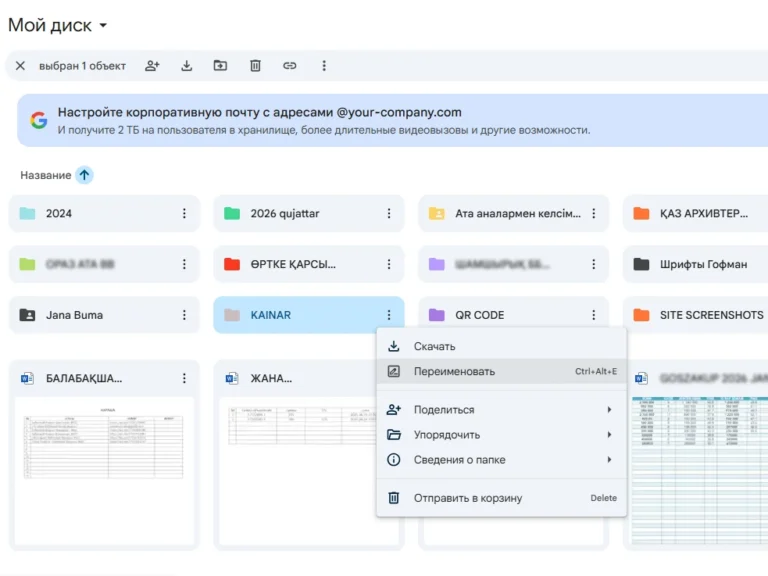Open the Мой диск dropdown
The width and height of the screenshot is (768, 576).
[57, 25]
